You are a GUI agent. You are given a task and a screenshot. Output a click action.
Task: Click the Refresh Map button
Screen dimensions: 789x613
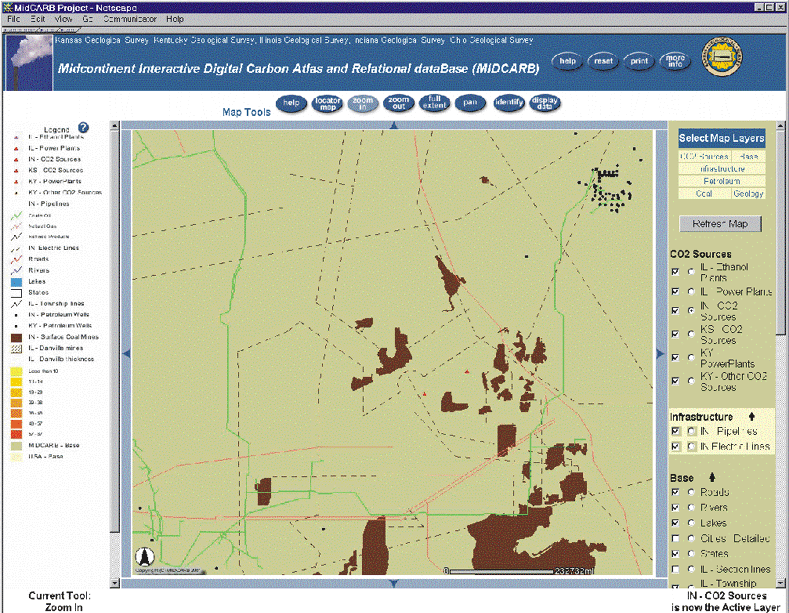click(x=720, y=224)
